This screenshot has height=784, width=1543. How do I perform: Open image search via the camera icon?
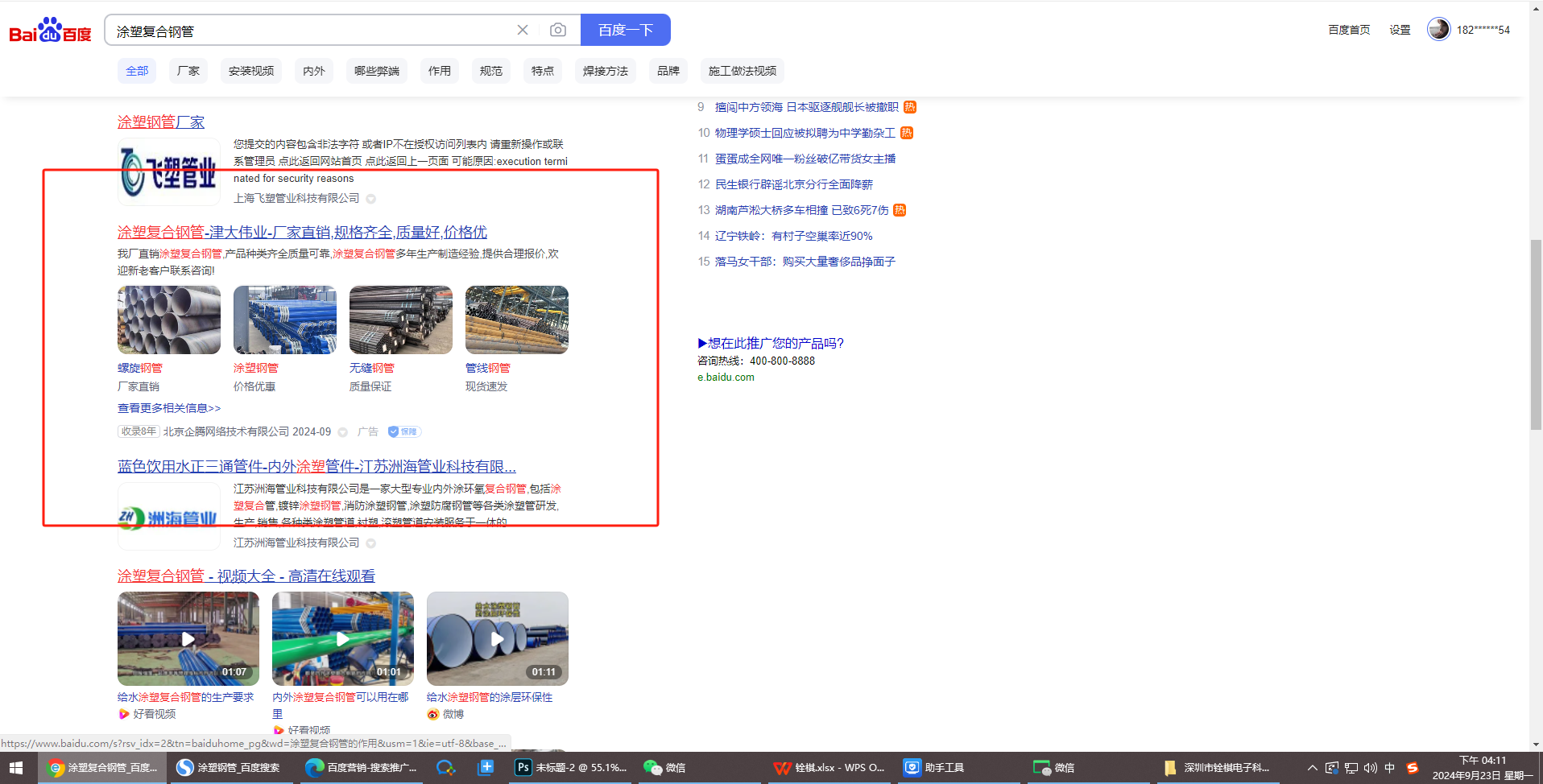click(x=558, y=30)
